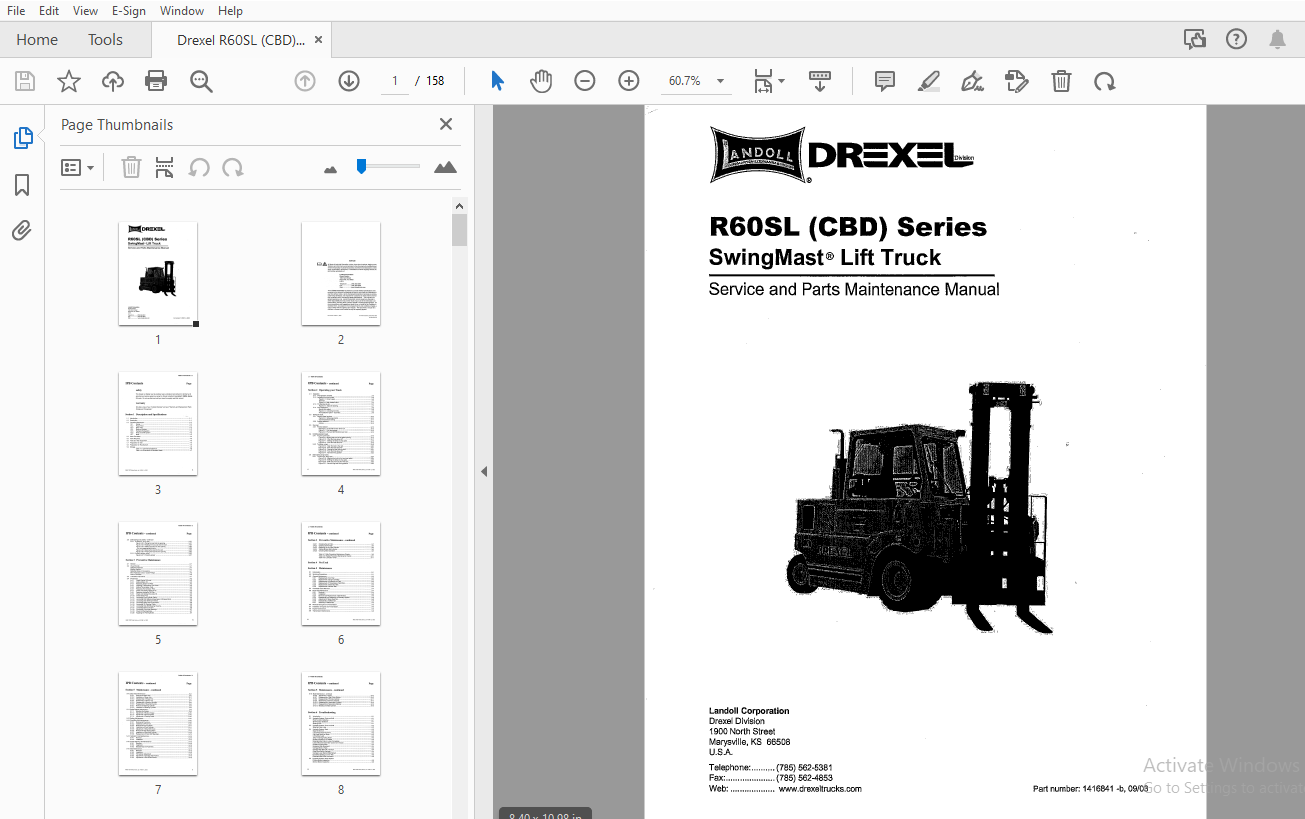Close the Page Thumbnails panel
The width and height of the screenshot is (1305, 819).
(x=446, y=124)
